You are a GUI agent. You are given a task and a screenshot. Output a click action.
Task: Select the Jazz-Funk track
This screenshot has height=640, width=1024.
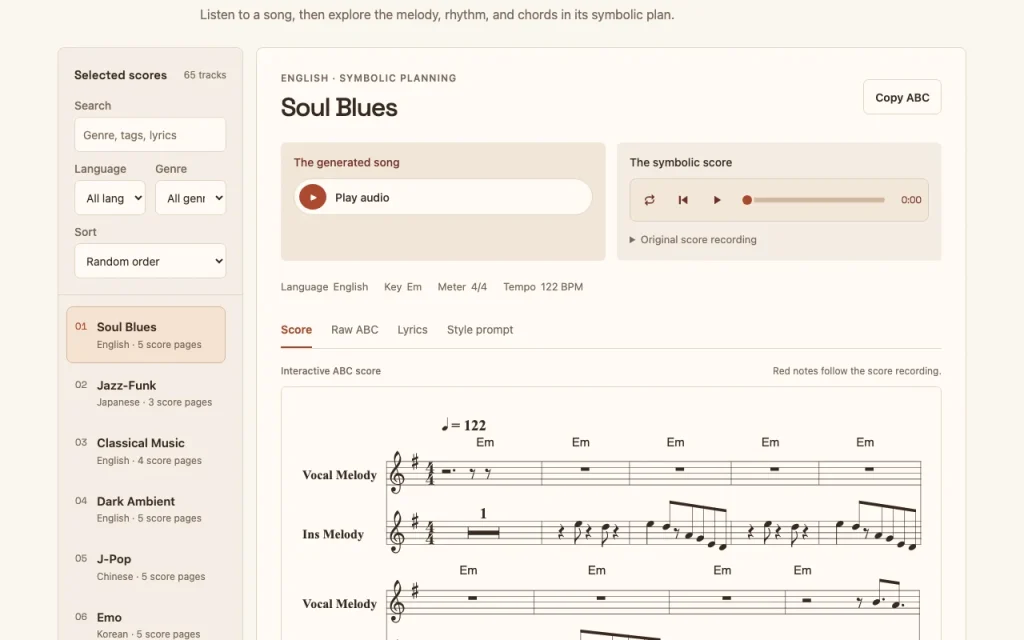(146, 393)
